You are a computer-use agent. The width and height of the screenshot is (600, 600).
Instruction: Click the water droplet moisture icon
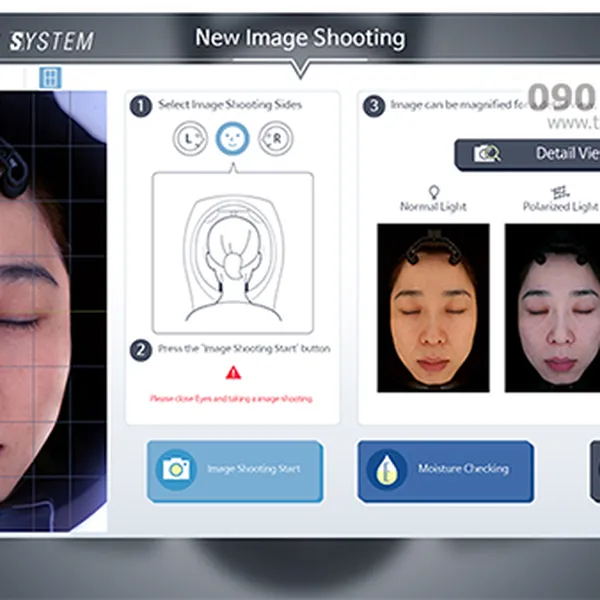pyautogui.click(x=386, y=469)
